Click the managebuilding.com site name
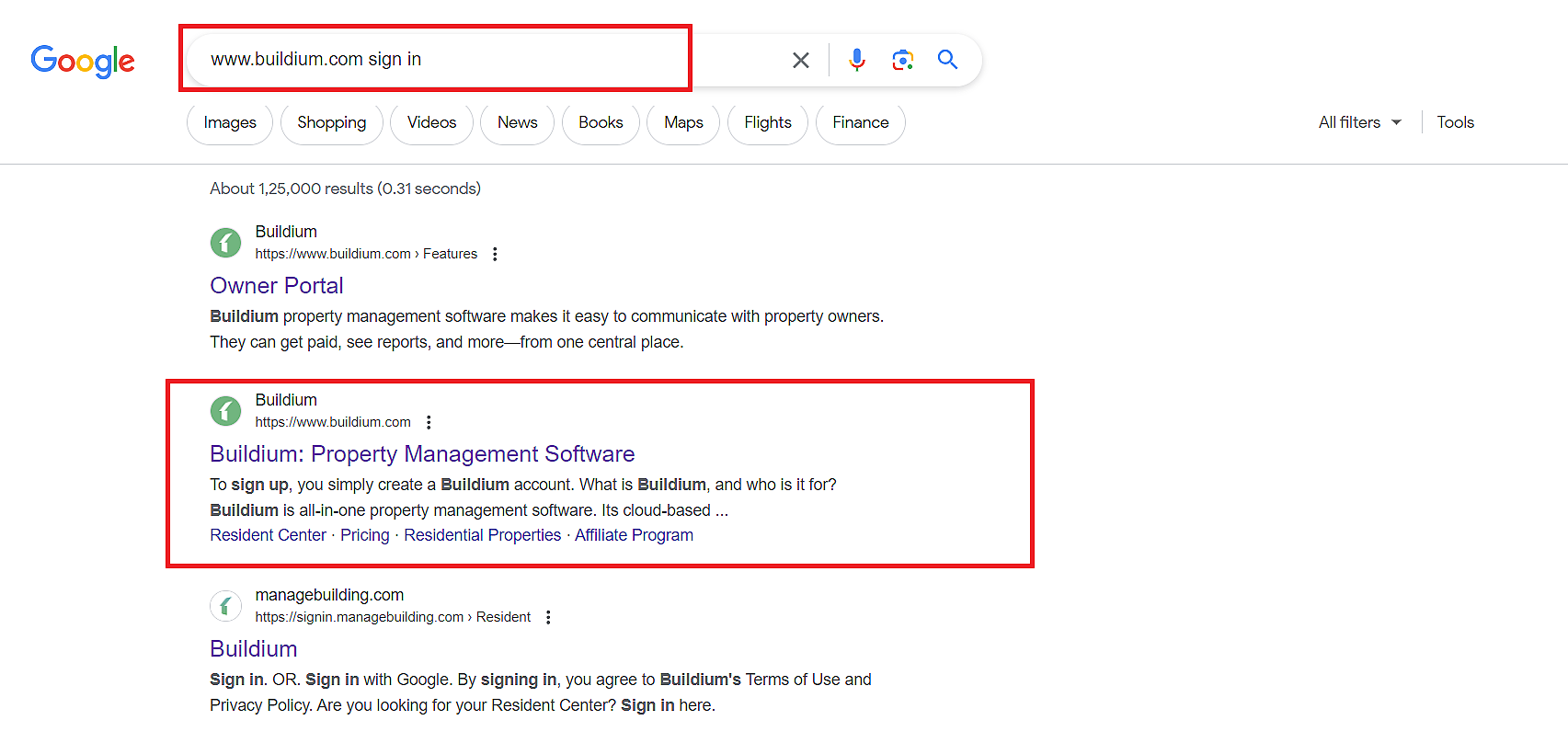This screenshot has width=1568, height=743. [329, 595]
